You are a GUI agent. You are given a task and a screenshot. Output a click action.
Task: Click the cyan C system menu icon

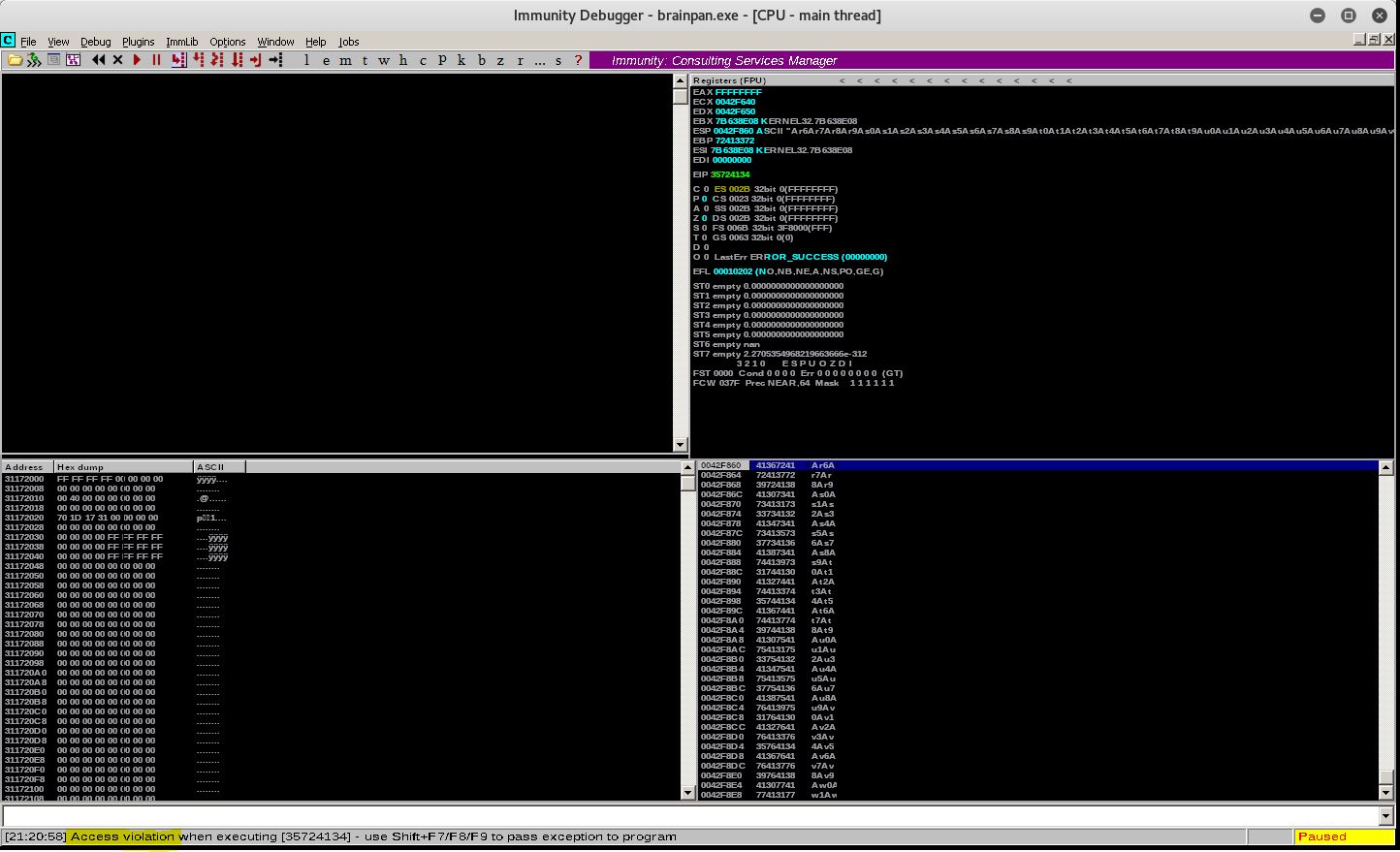pyautogui.click(x=8, y=41)
